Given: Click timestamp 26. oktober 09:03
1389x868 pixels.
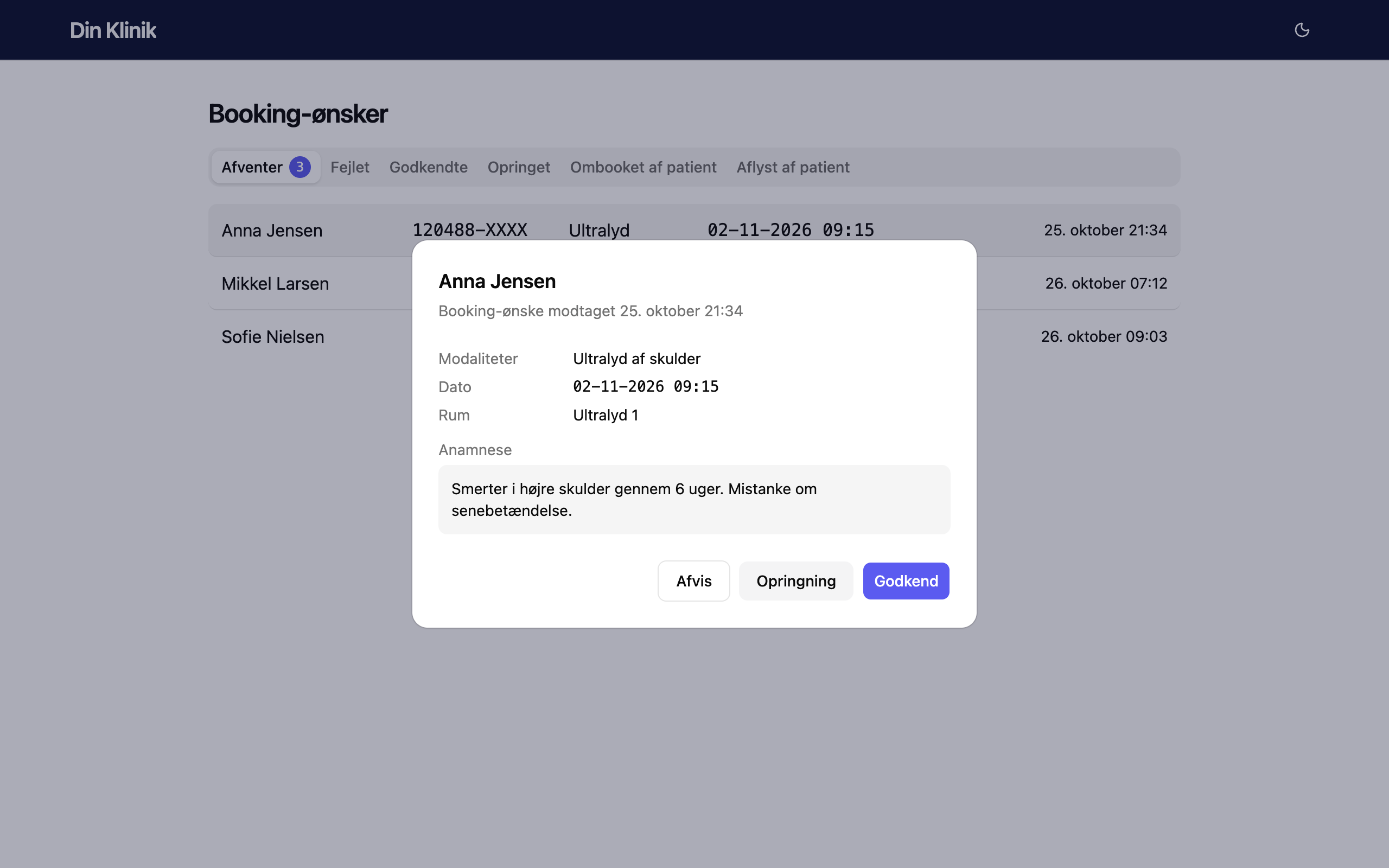Looking at the screenshot, I should point(1104,336).
